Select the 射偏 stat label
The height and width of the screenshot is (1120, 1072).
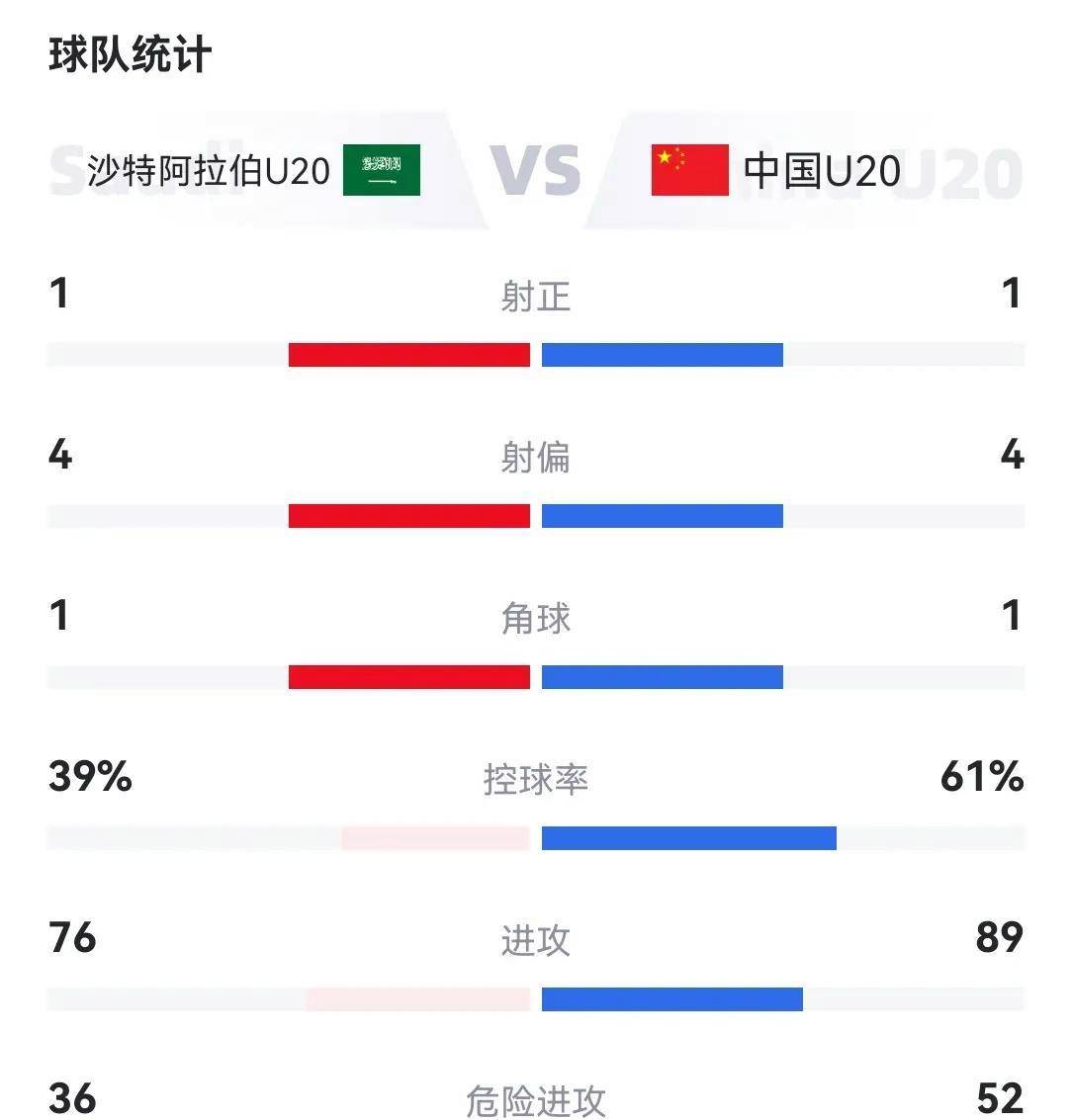(535, 457)
